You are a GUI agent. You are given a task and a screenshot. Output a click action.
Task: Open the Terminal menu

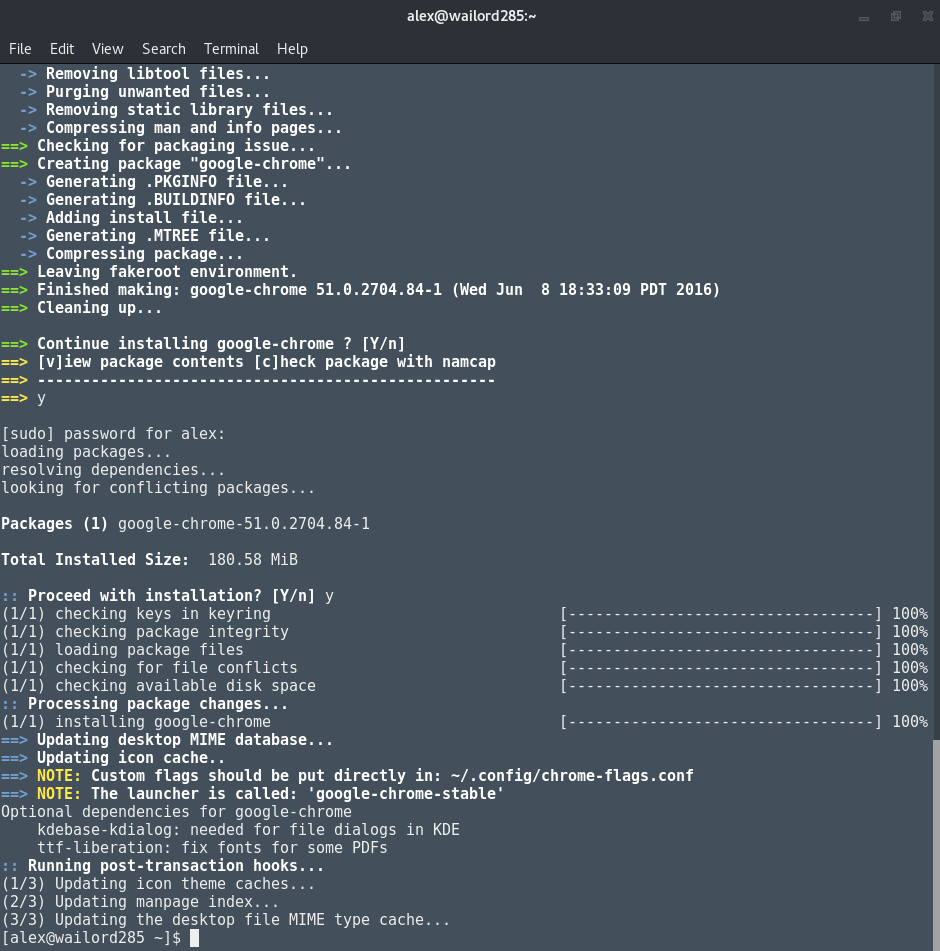point(231,48)
